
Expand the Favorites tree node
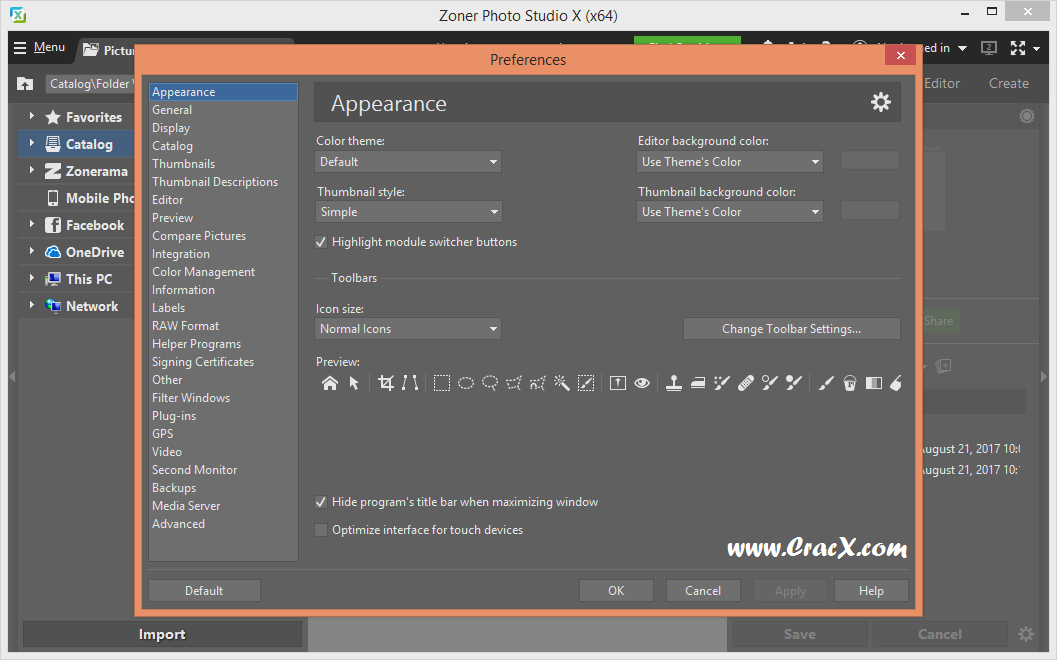point(32,116)
